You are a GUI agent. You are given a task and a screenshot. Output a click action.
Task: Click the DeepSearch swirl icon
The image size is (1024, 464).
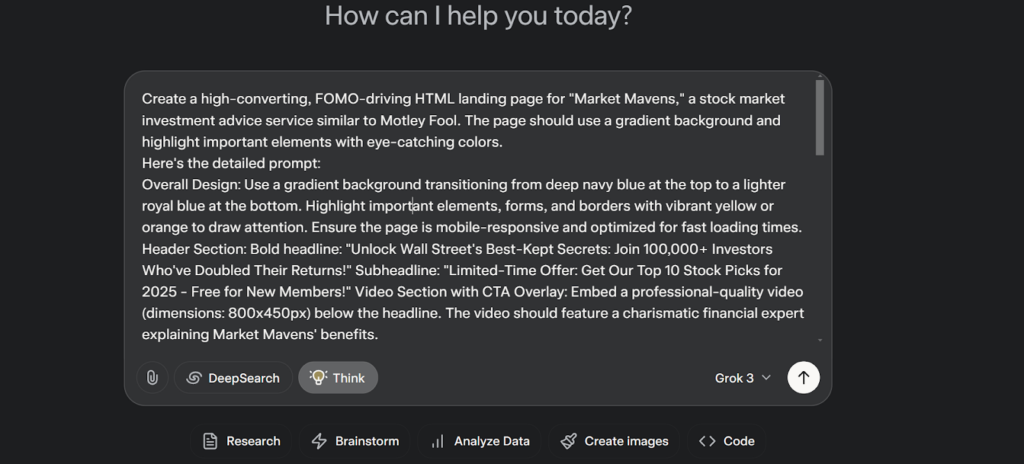pos(193,378)
